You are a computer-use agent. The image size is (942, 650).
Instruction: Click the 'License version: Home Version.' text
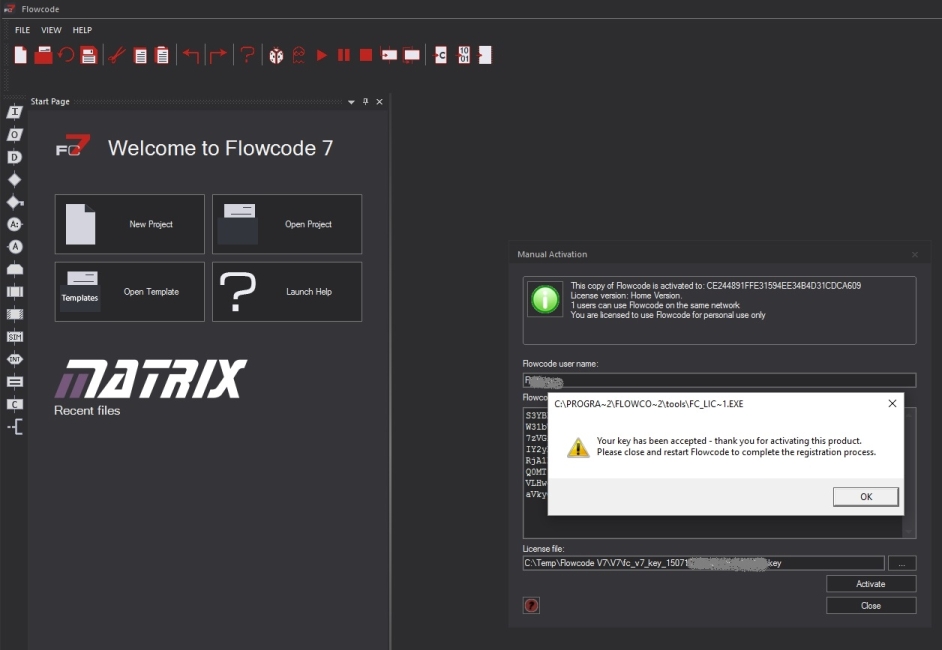626,296
